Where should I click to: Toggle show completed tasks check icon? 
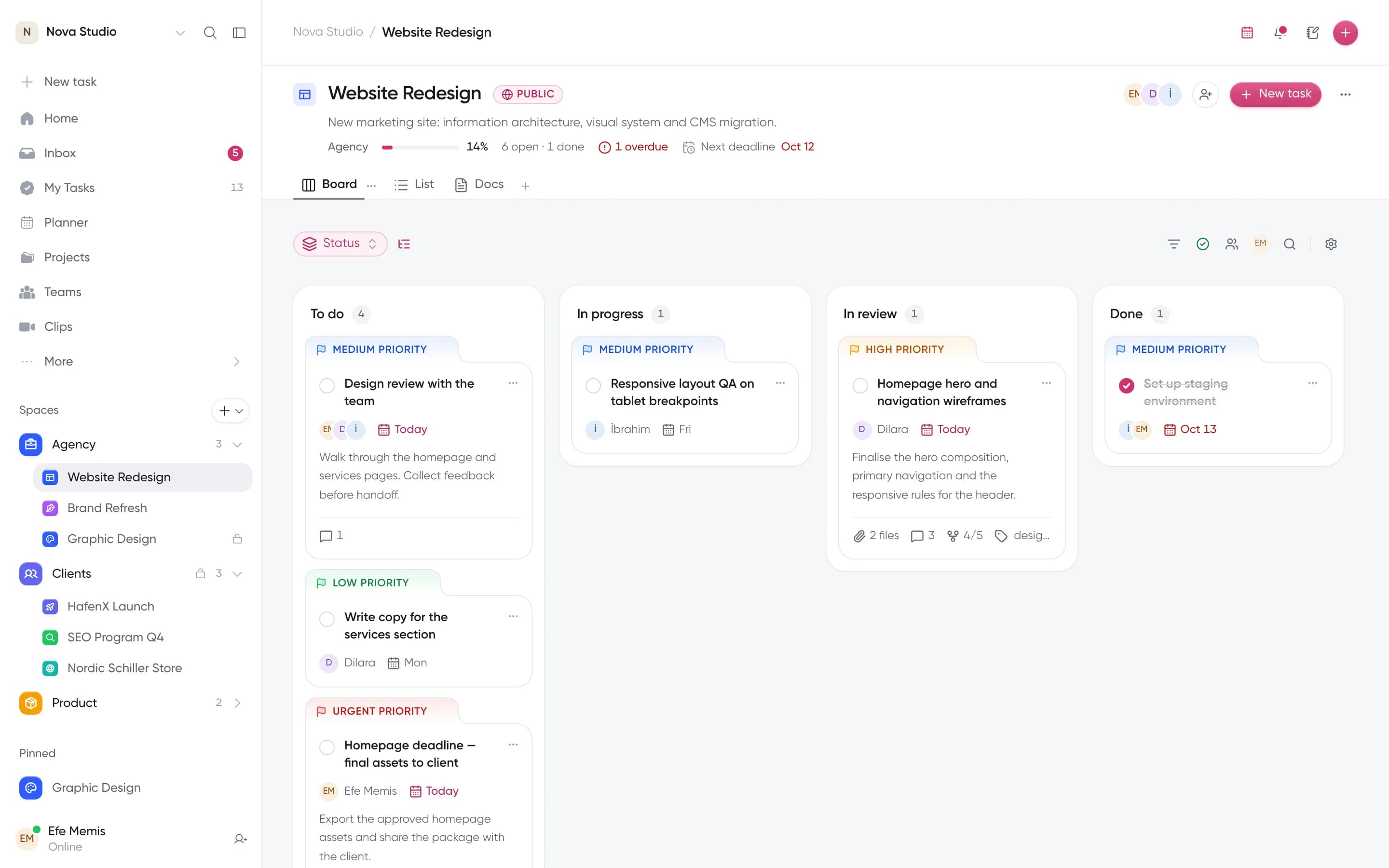pos(1202,244)
